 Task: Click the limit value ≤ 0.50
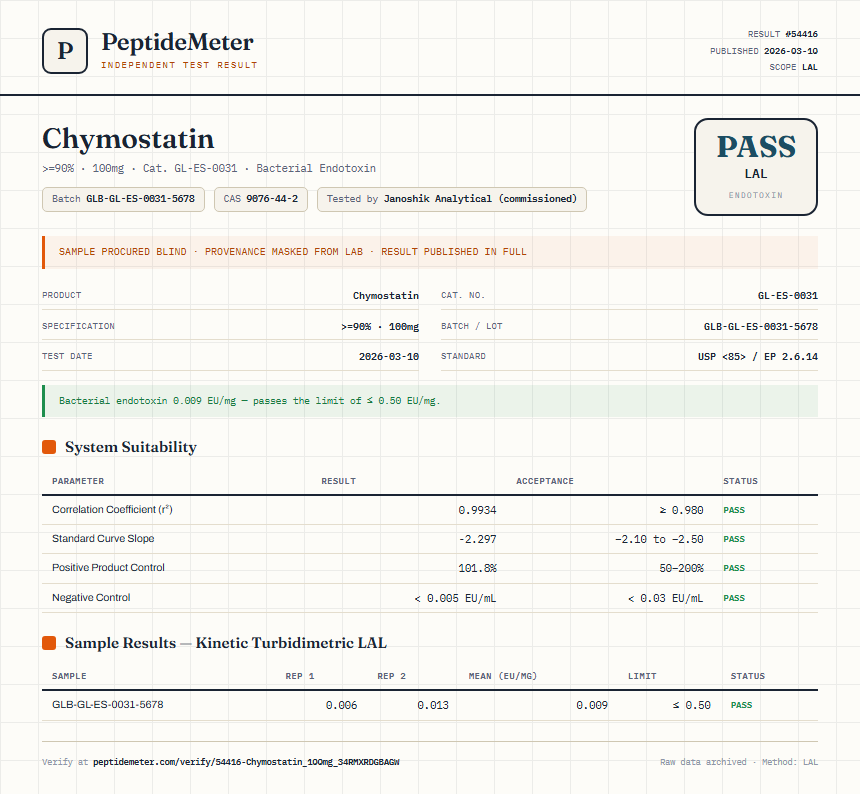692,705
